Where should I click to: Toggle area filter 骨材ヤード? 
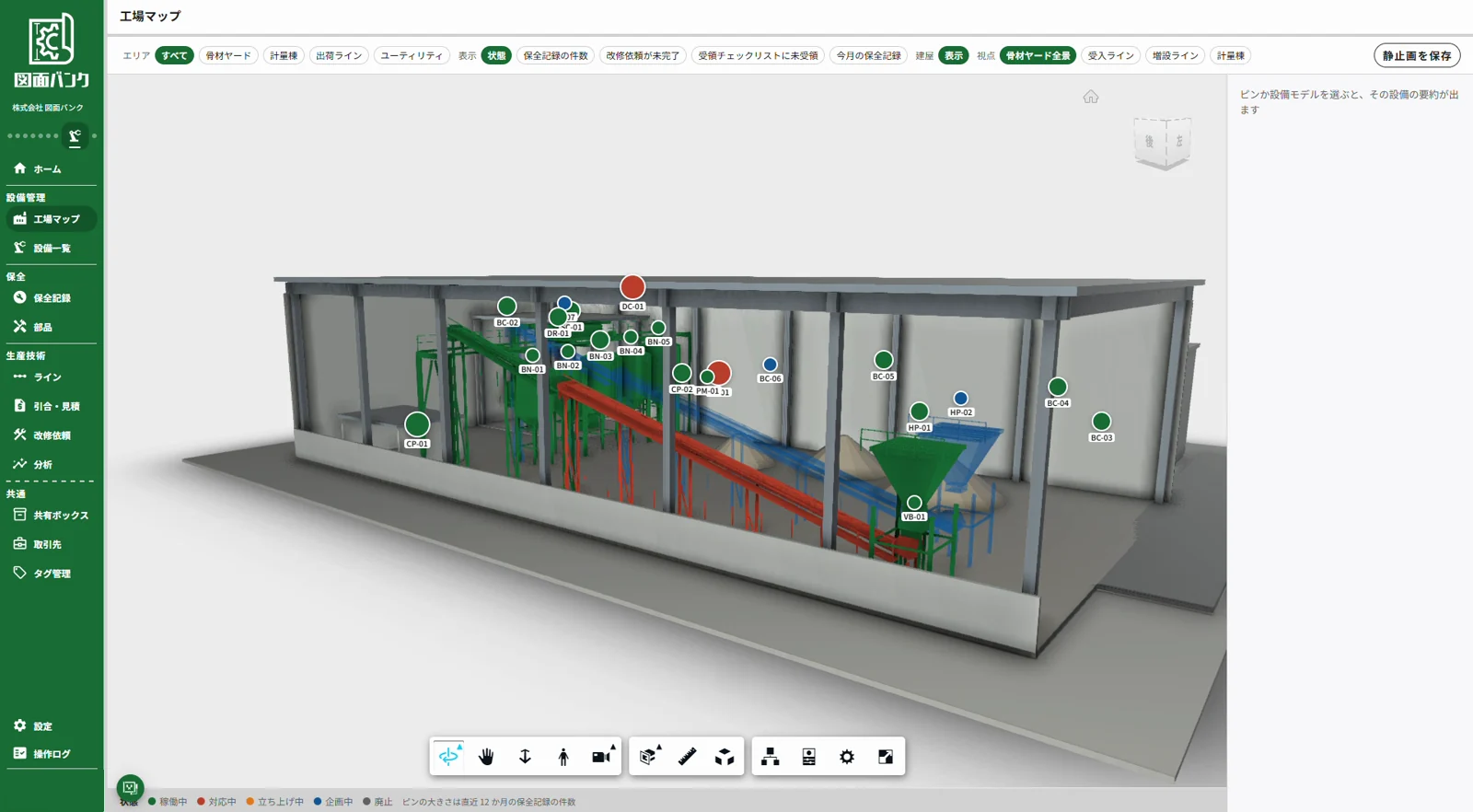coord(228,56)
